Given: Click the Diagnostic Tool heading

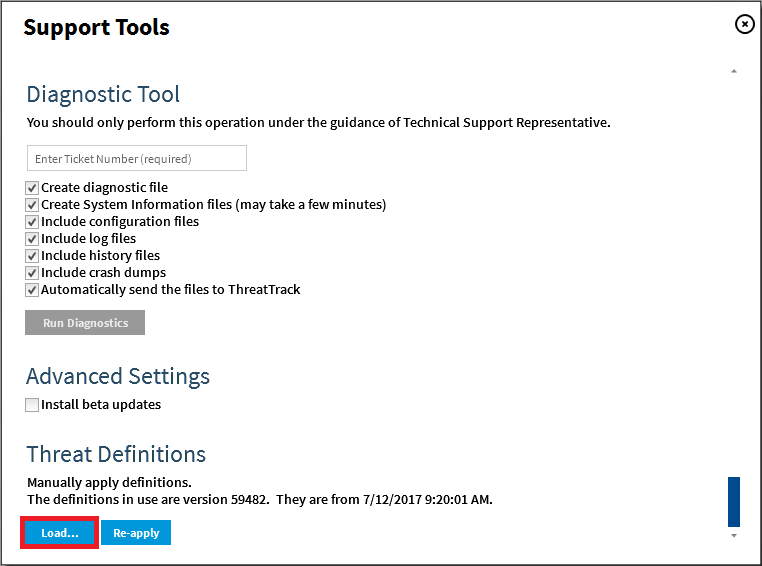Looking at the screenshot, I should [x=103, y=95].
